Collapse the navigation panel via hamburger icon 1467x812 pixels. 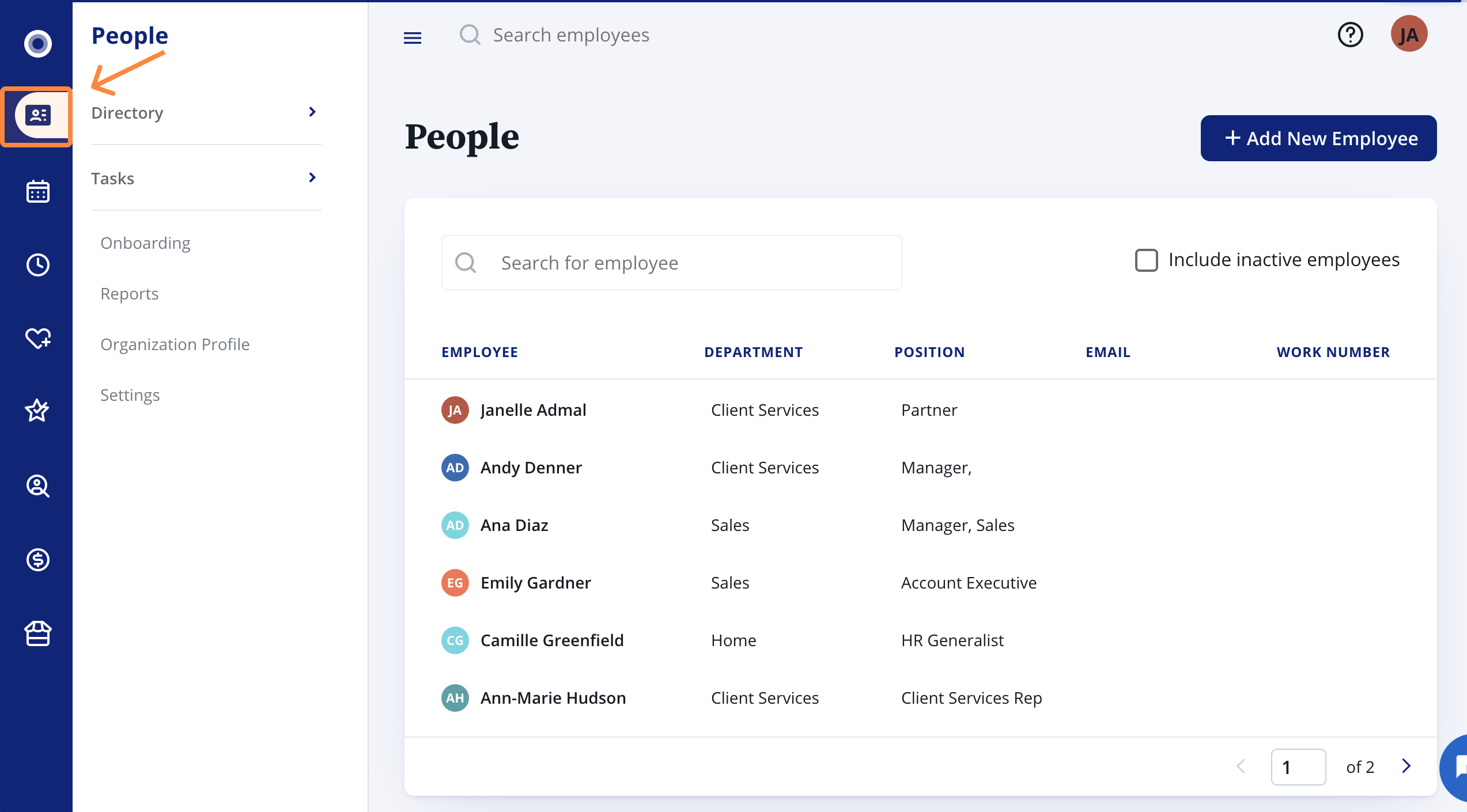coord(413,37)
